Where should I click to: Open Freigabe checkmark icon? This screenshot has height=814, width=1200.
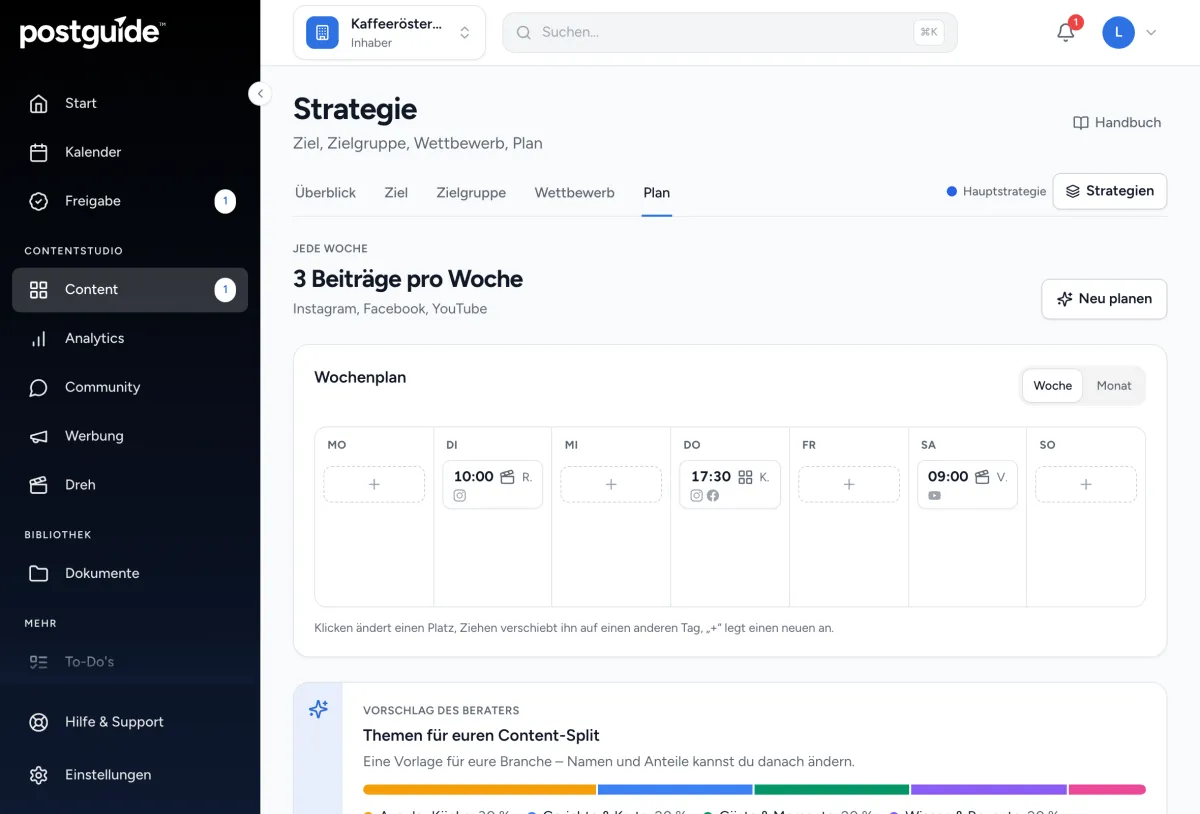point(39,201)
